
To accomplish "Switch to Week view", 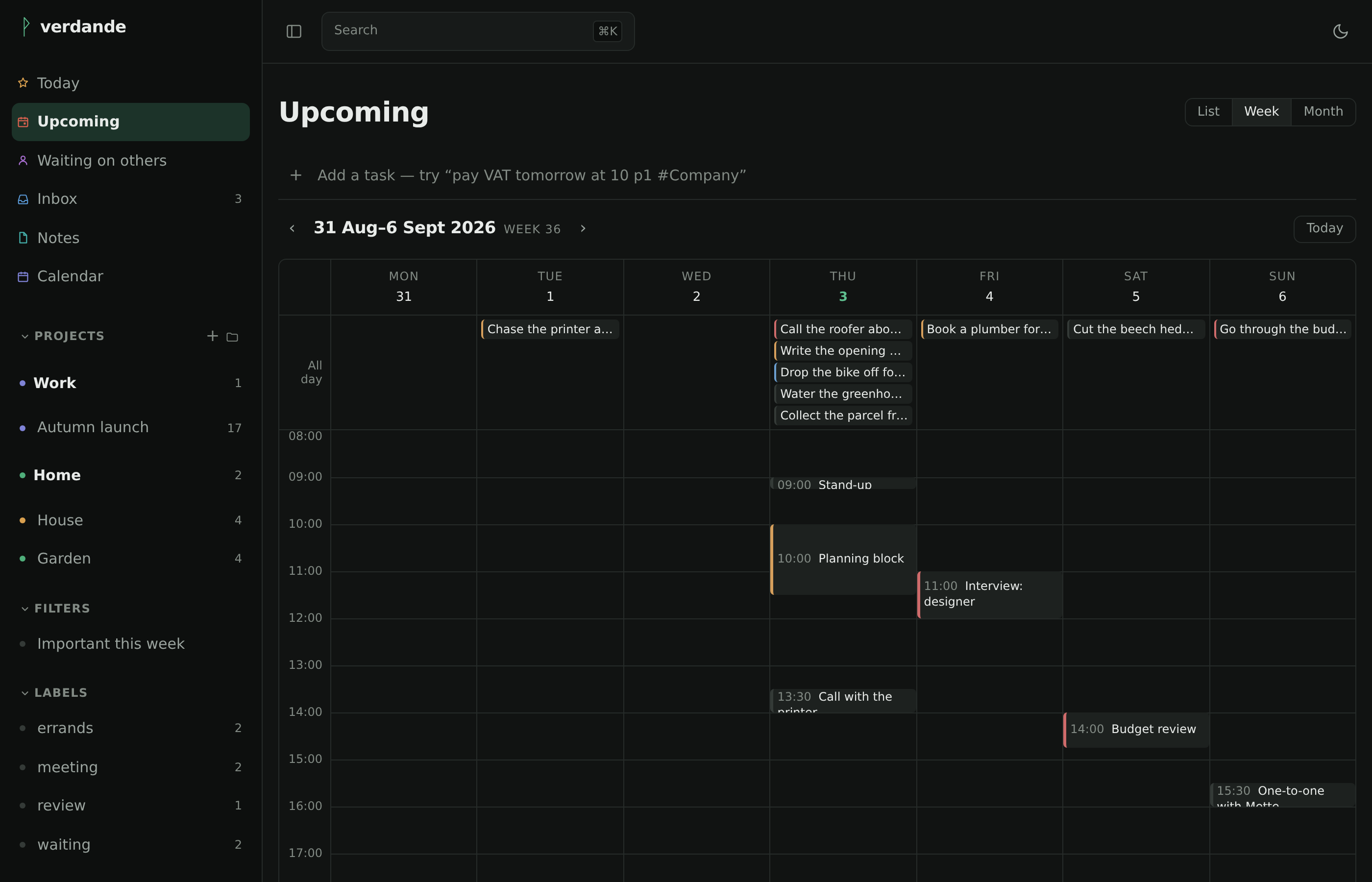I will point(1261,112).
